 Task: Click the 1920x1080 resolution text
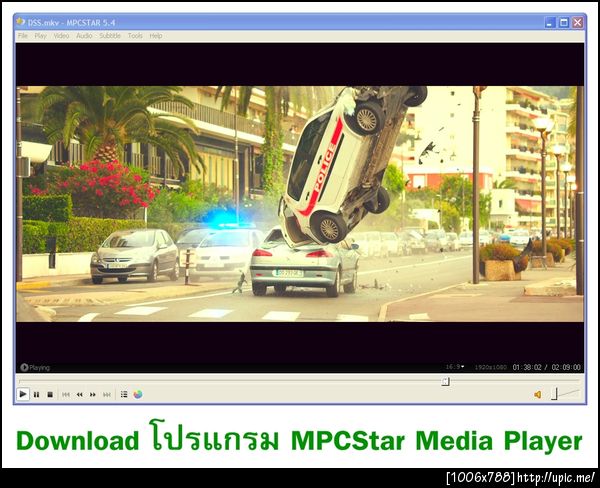point(491,367)
